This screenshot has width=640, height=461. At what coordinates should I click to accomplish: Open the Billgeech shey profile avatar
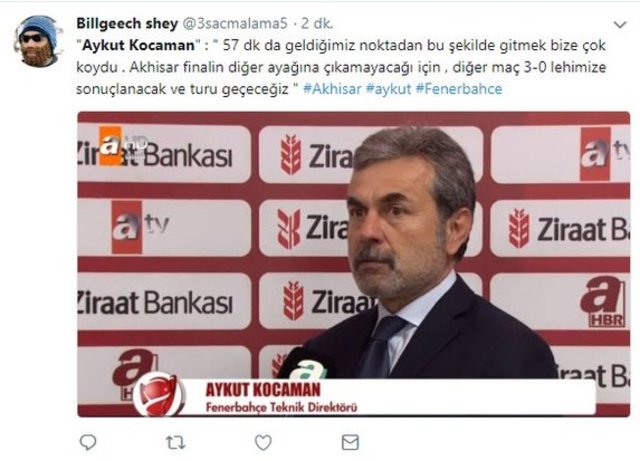tap(38, 42)
